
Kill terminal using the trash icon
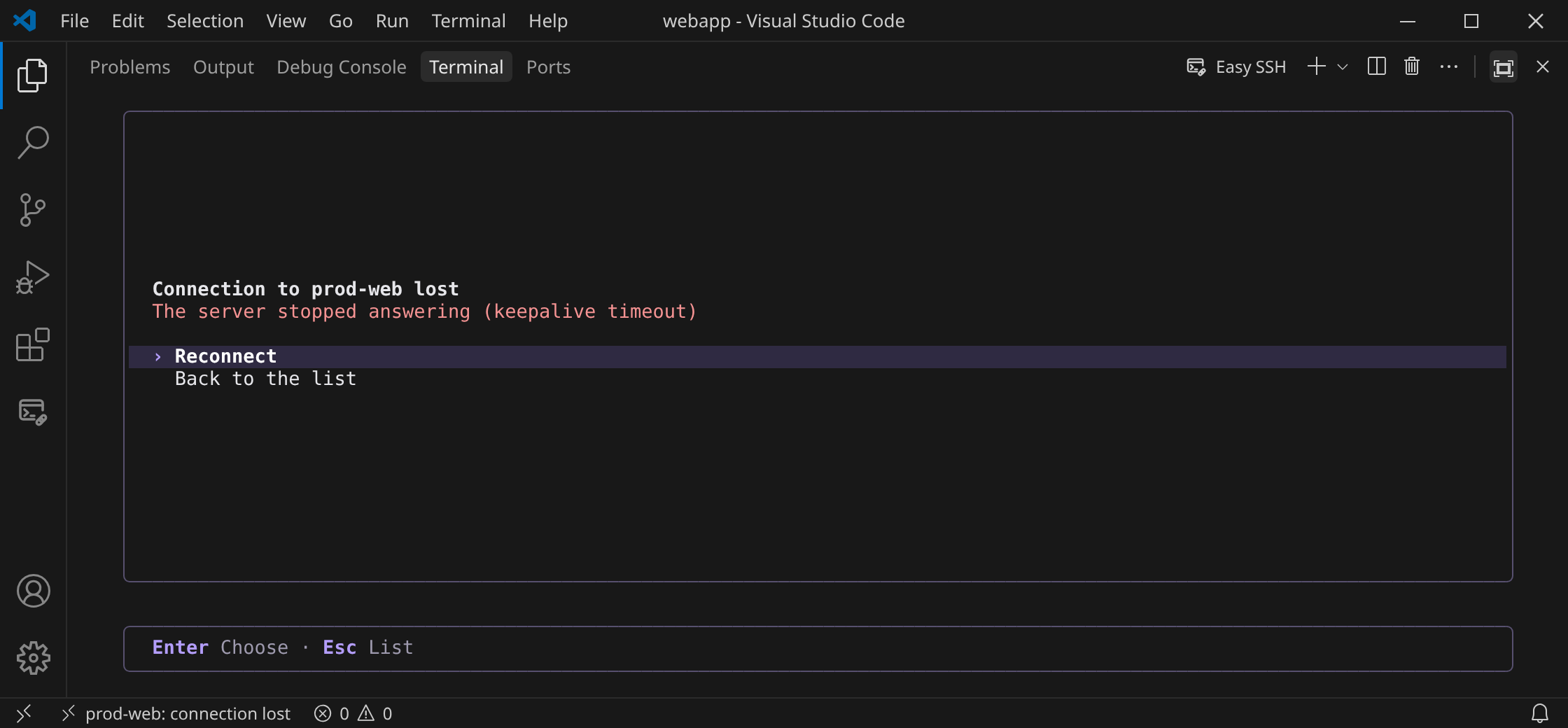1411,66
